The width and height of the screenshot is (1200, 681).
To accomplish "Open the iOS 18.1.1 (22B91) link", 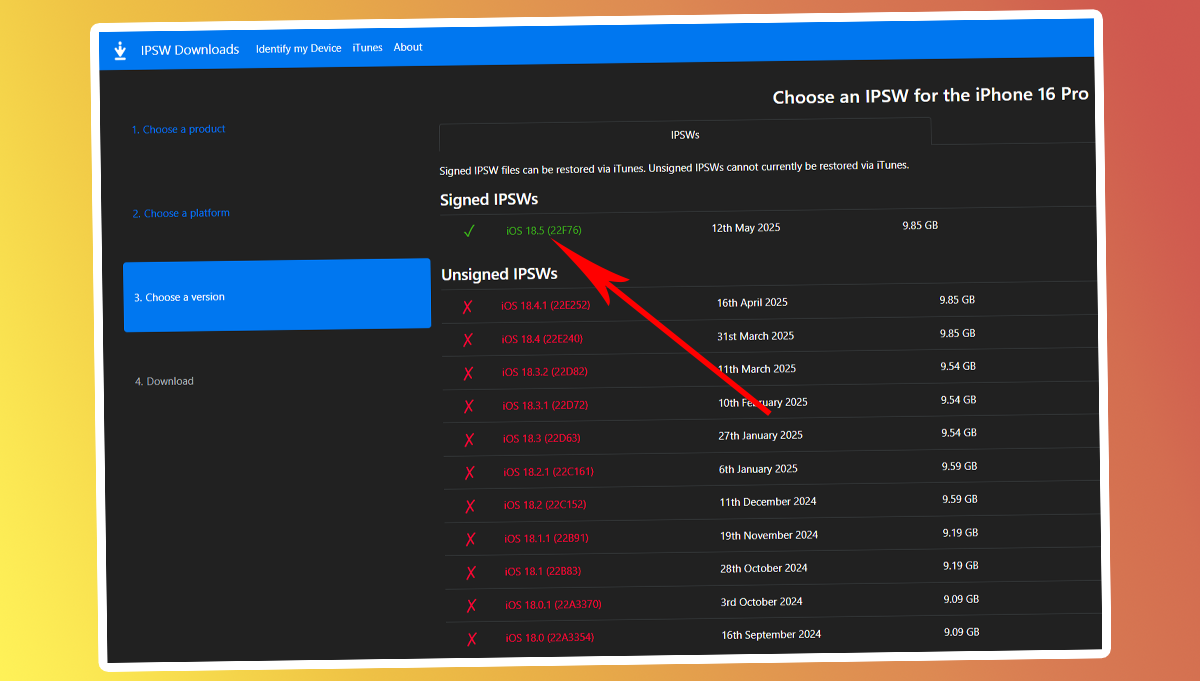I will pyautogui.click(x=547, y=538).
